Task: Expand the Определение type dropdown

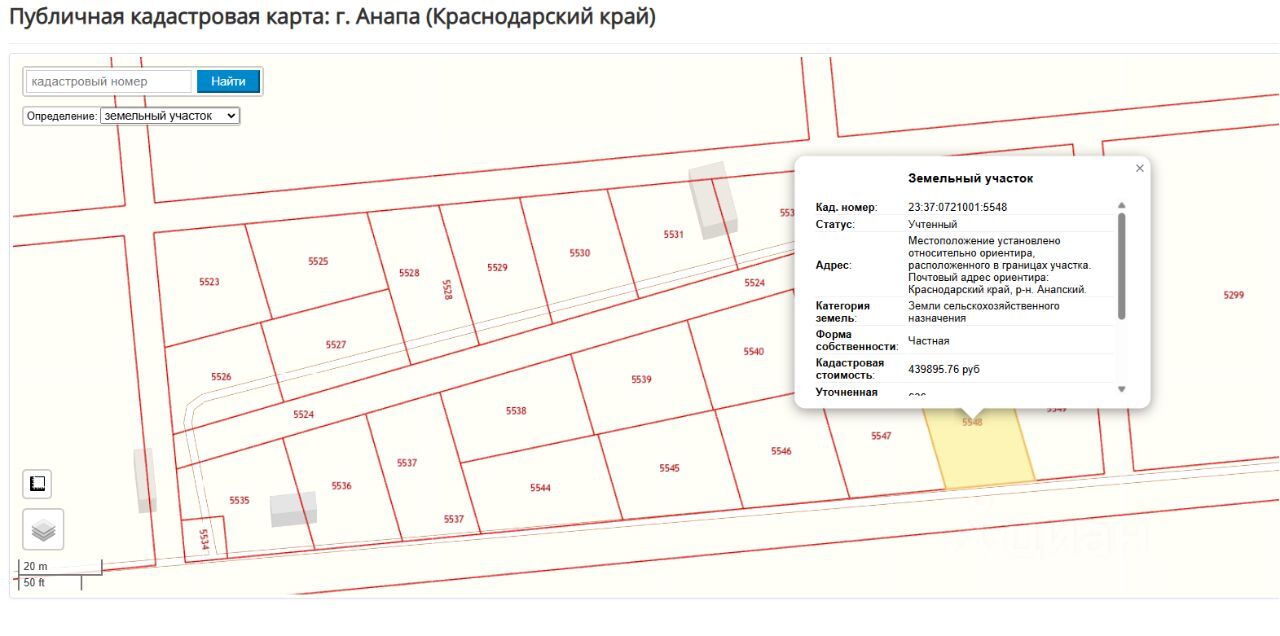Action: (170, 116)
